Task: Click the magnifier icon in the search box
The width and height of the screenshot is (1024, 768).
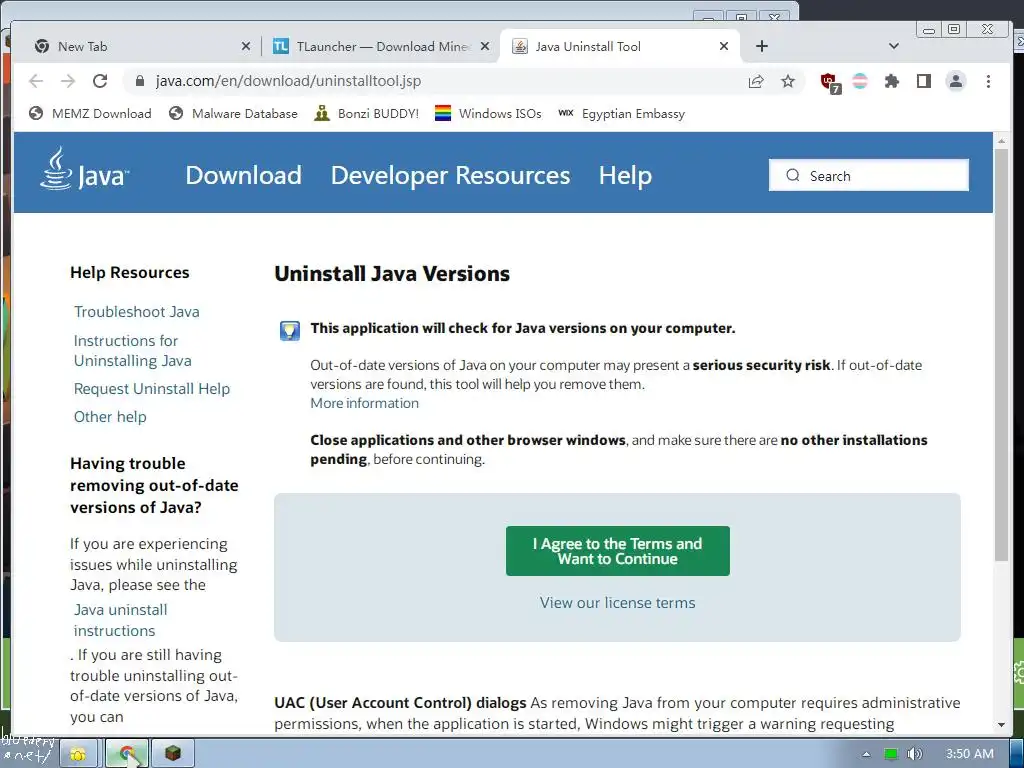Action: click(793, 175)
